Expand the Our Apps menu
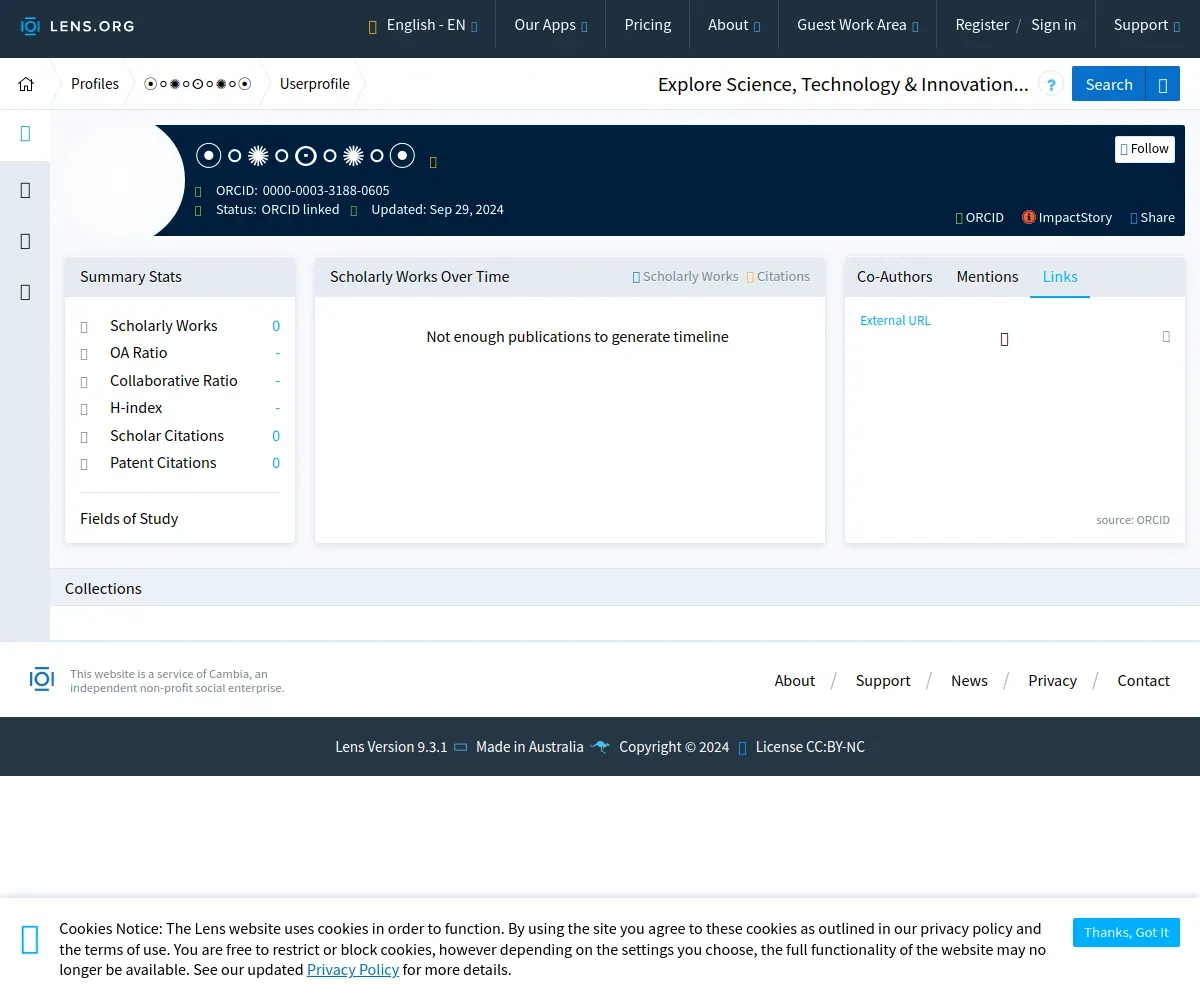Viewport: 1200px width, 1000px height. coord(550,25)
